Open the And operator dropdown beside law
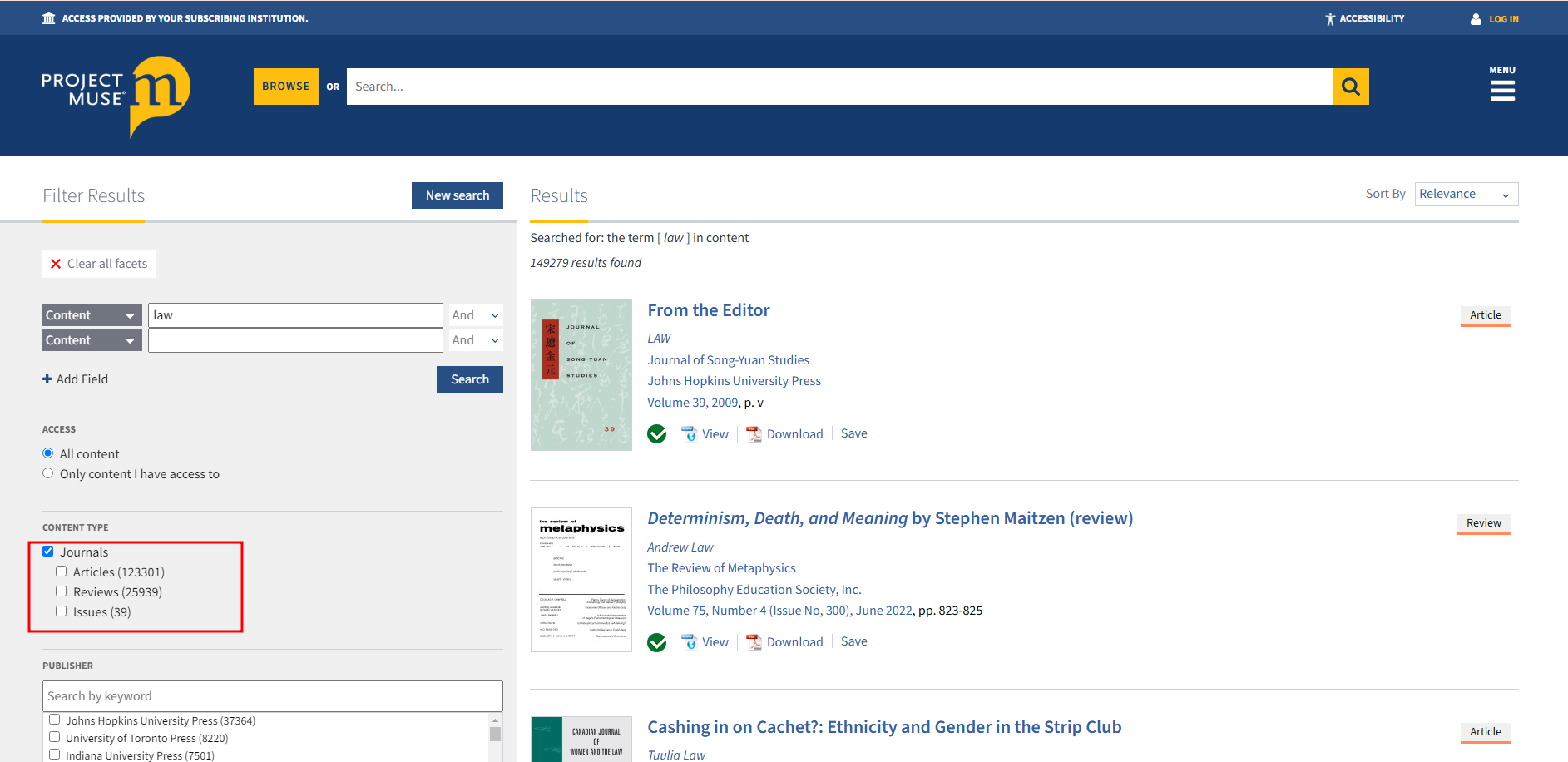The height and width of the screenshot is (762, 1568). [x=475, y=315]
